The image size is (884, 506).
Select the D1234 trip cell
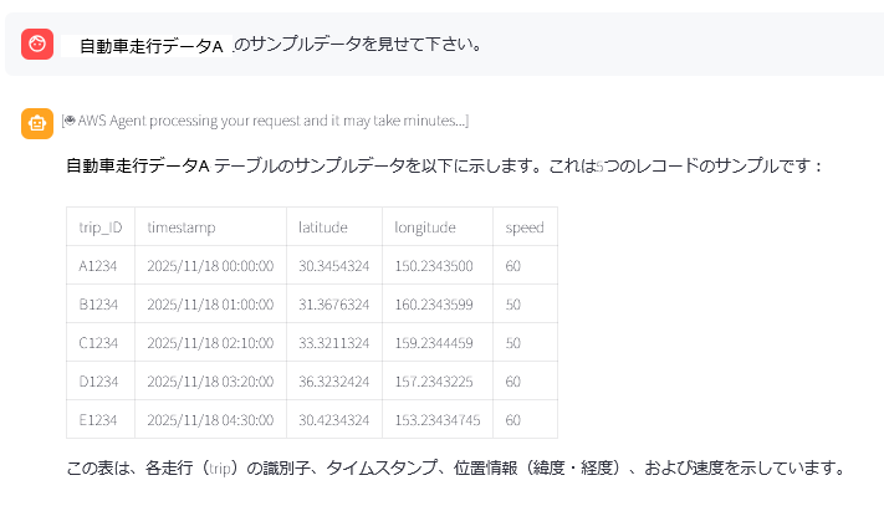click(100, 381)
